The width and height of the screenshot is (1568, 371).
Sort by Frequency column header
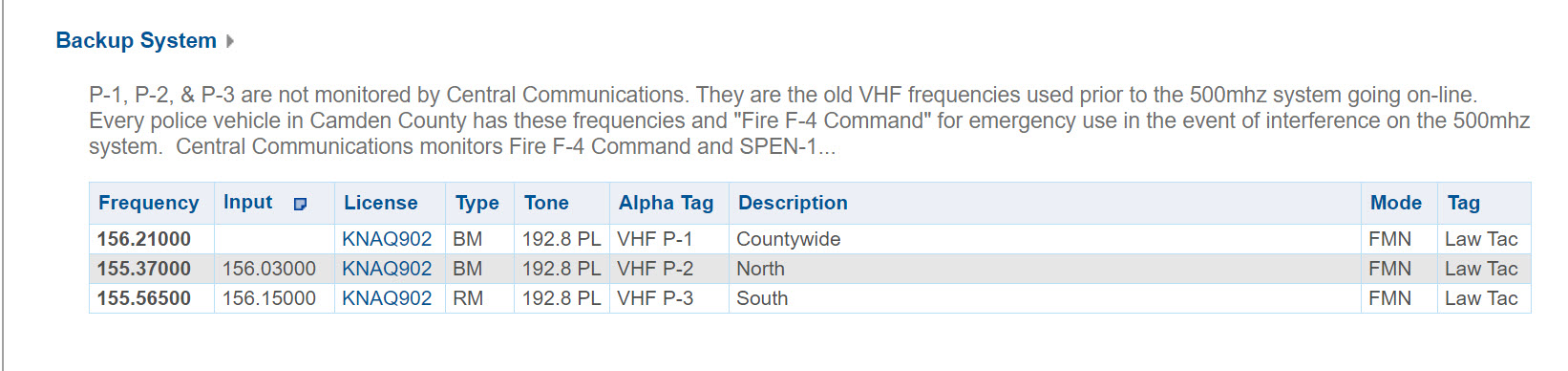point(149,203)
